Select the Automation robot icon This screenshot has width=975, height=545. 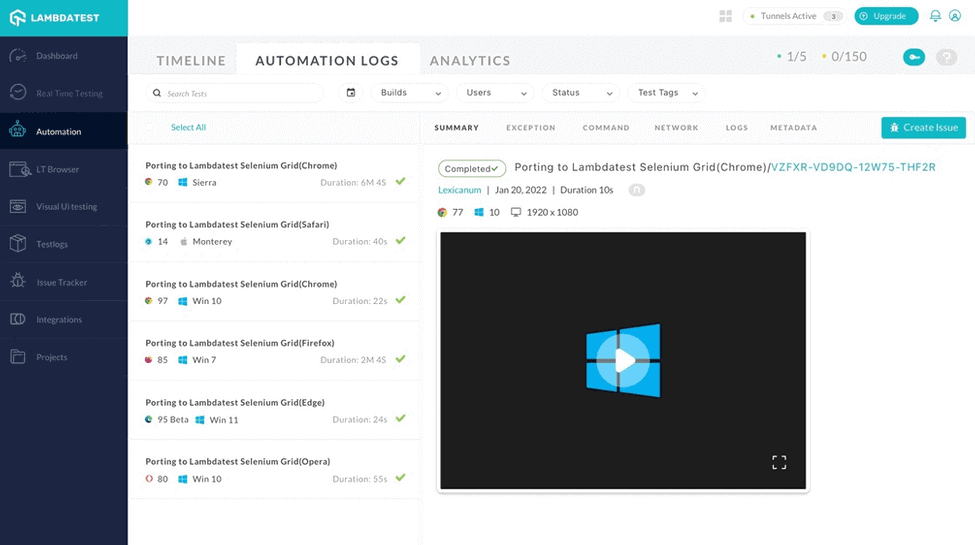pyautogui.click(x=17, y=130)
